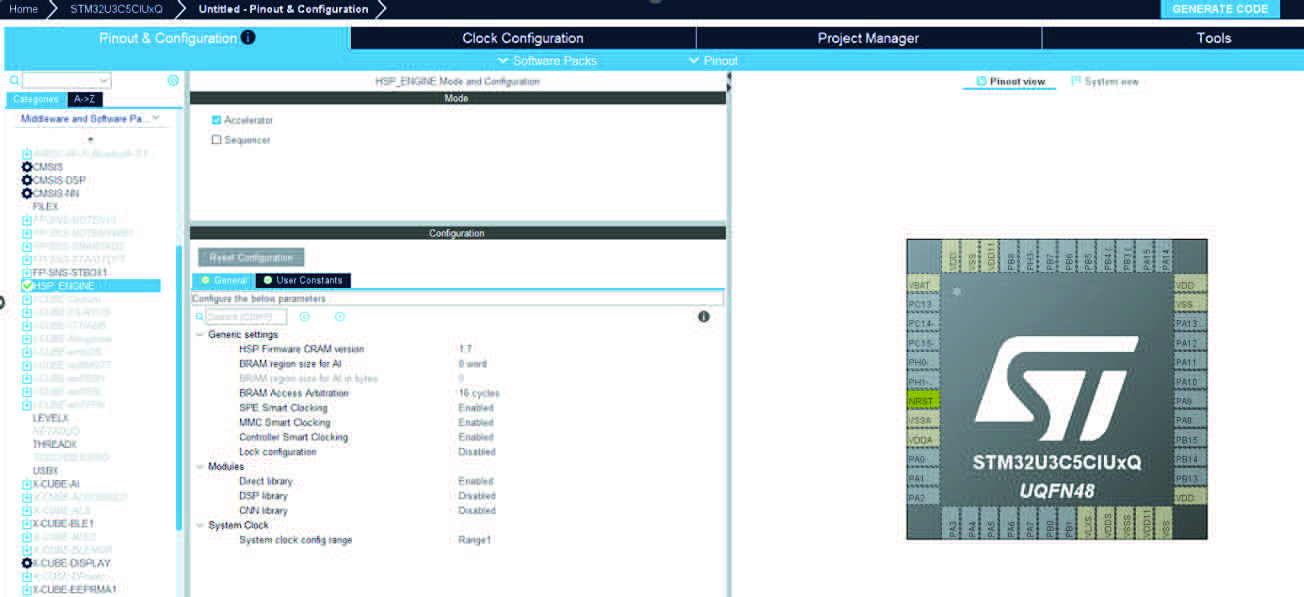Select the A->Z sidebar tab
This screenshot has height=597, width=1304.
(85, 100)
